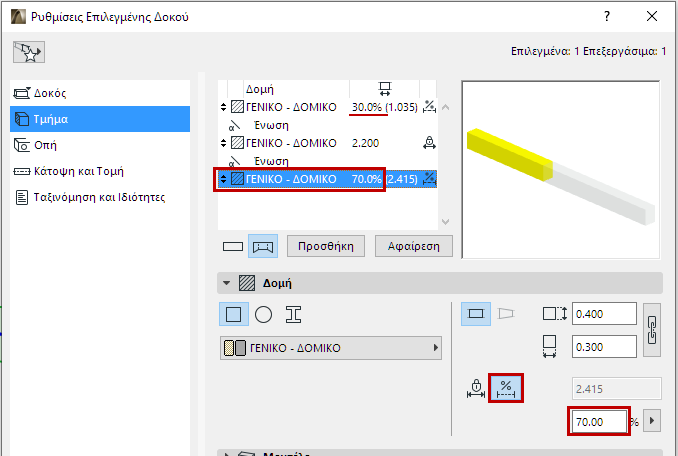Select the 70.0% ΓΕΝΙΚΟ - ΔΟΜΙΚΟ segment row
678x456 pixels.
pyautogui.click(x=328, y=179)
